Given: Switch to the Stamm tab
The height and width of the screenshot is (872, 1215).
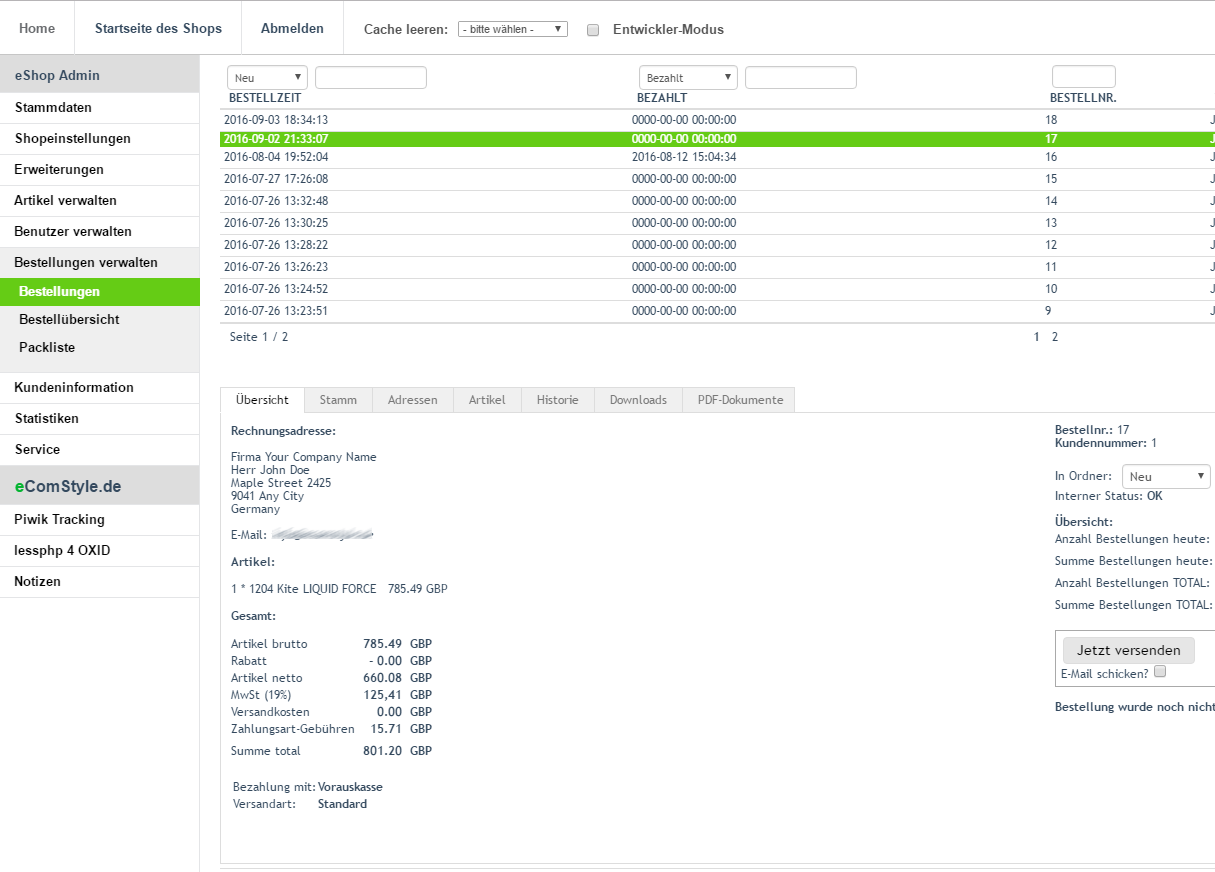Looking at the screenshot, I should point(338,400).
